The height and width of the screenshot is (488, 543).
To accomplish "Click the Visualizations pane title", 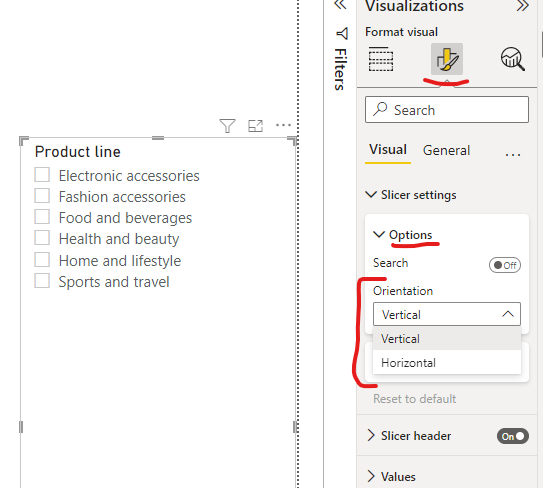I will click(415, 7).
